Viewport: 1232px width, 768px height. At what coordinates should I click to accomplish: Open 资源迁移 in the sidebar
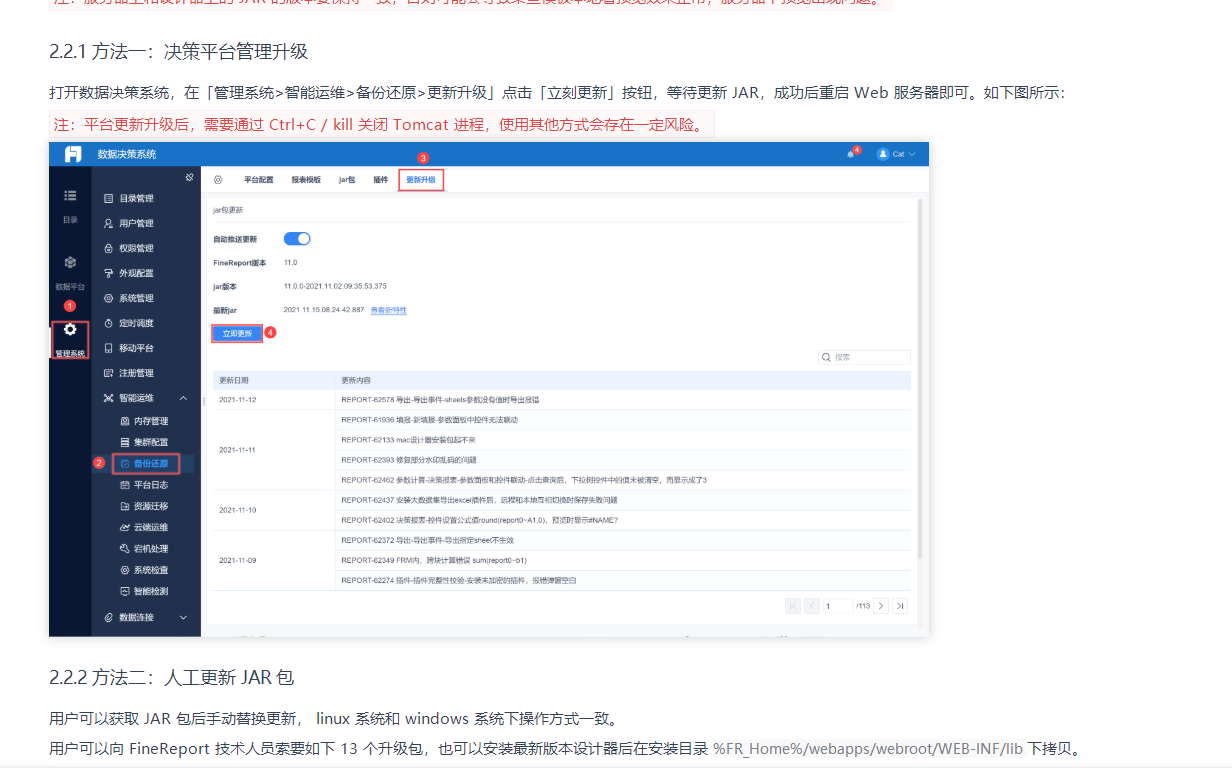144,506
